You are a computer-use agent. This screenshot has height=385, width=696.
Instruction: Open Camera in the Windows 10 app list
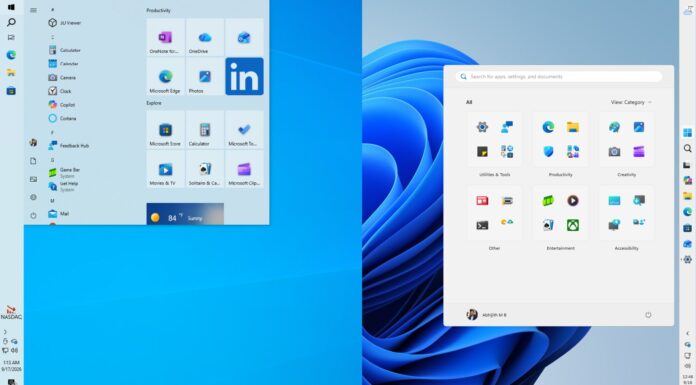[x=62, y=77]
